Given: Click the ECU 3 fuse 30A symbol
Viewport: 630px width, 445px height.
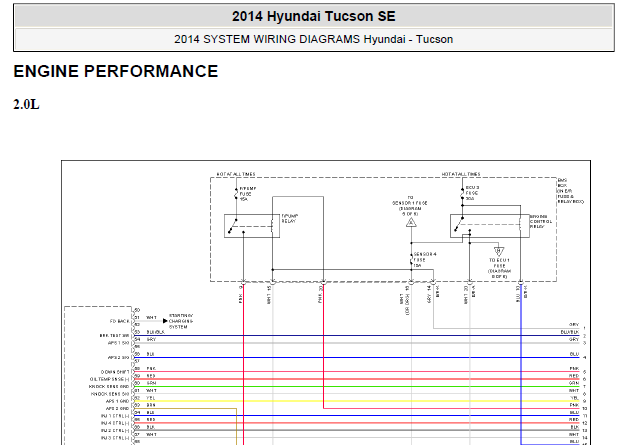Looking at the screenshot, I should pyautogui.click(x=462, y=194).
